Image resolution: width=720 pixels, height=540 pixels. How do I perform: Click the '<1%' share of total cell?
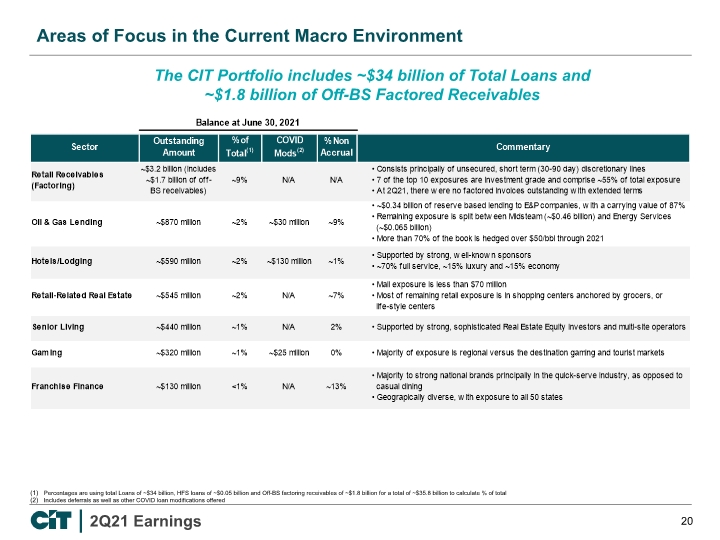[240, 386]
